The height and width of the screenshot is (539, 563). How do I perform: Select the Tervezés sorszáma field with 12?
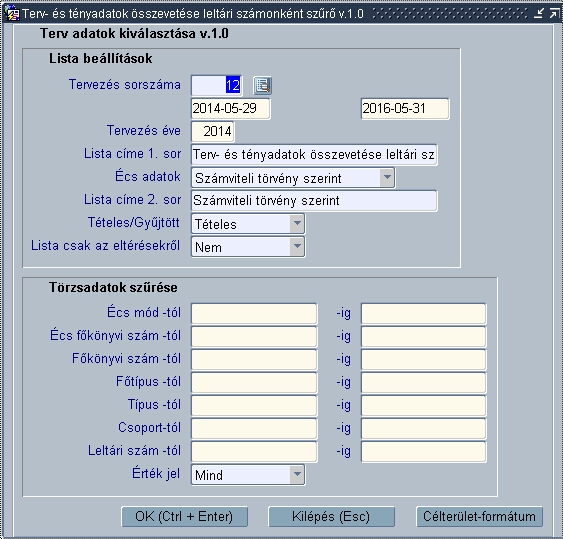point(217,85)
